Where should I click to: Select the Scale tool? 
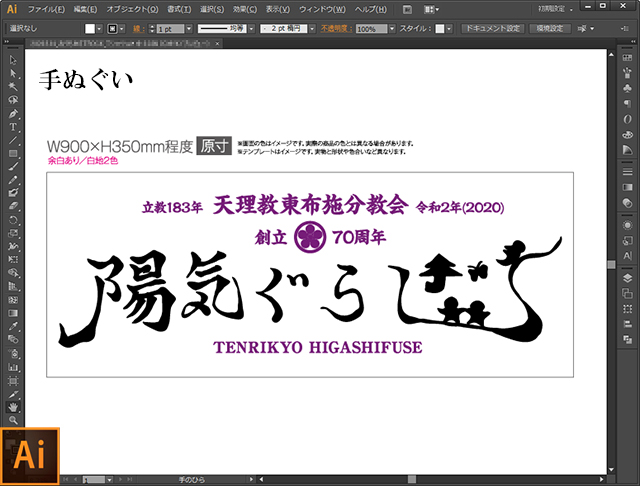tap(13, 233)
